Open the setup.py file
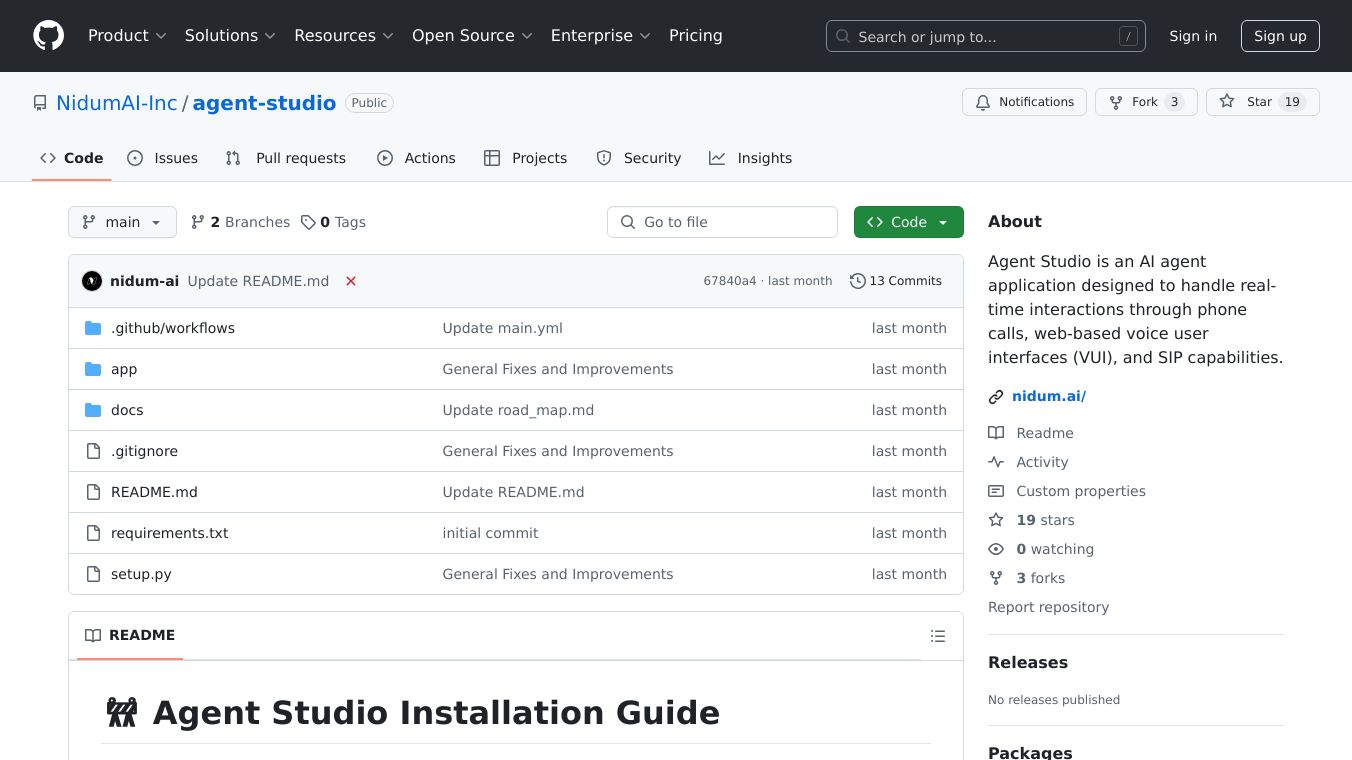Screen dimensions: 1352x760 (141, 574)
